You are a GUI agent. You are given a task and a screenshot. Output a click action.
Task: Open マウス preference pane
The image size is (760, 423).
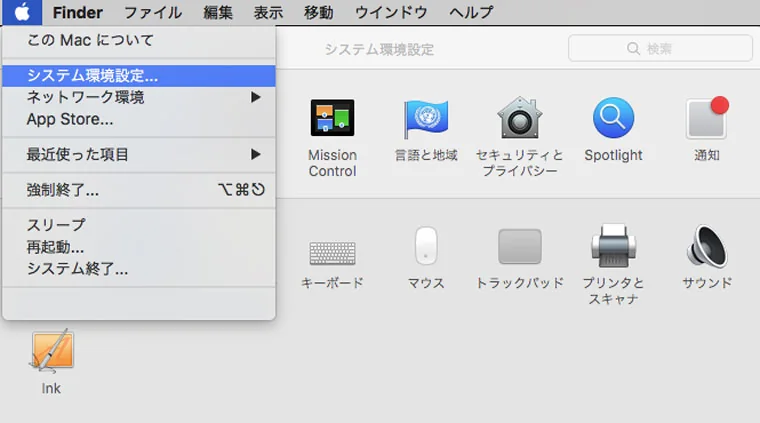426,258
